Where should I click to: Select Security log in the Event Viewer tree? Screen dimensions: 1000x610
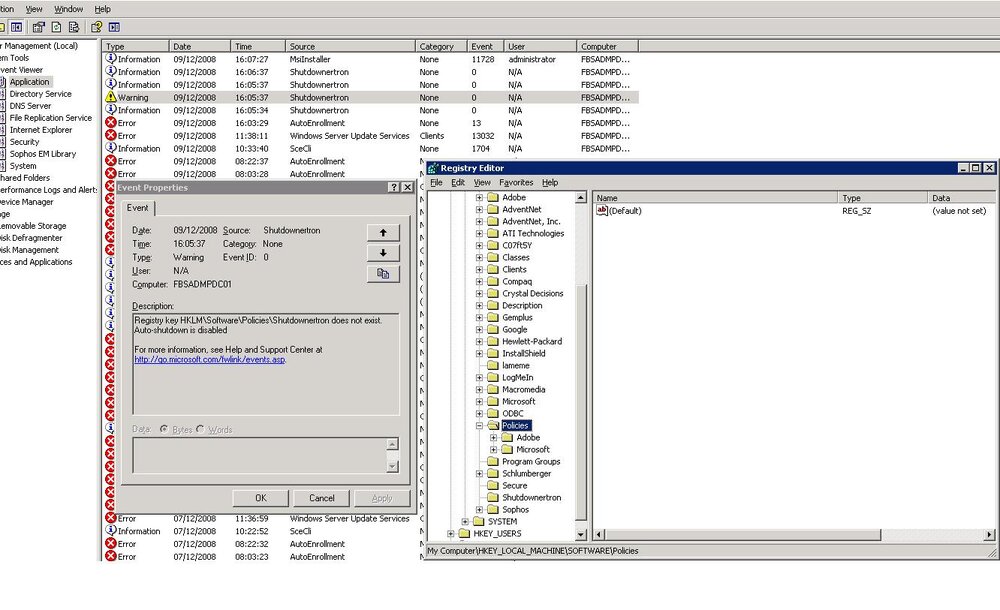point(24,142)
